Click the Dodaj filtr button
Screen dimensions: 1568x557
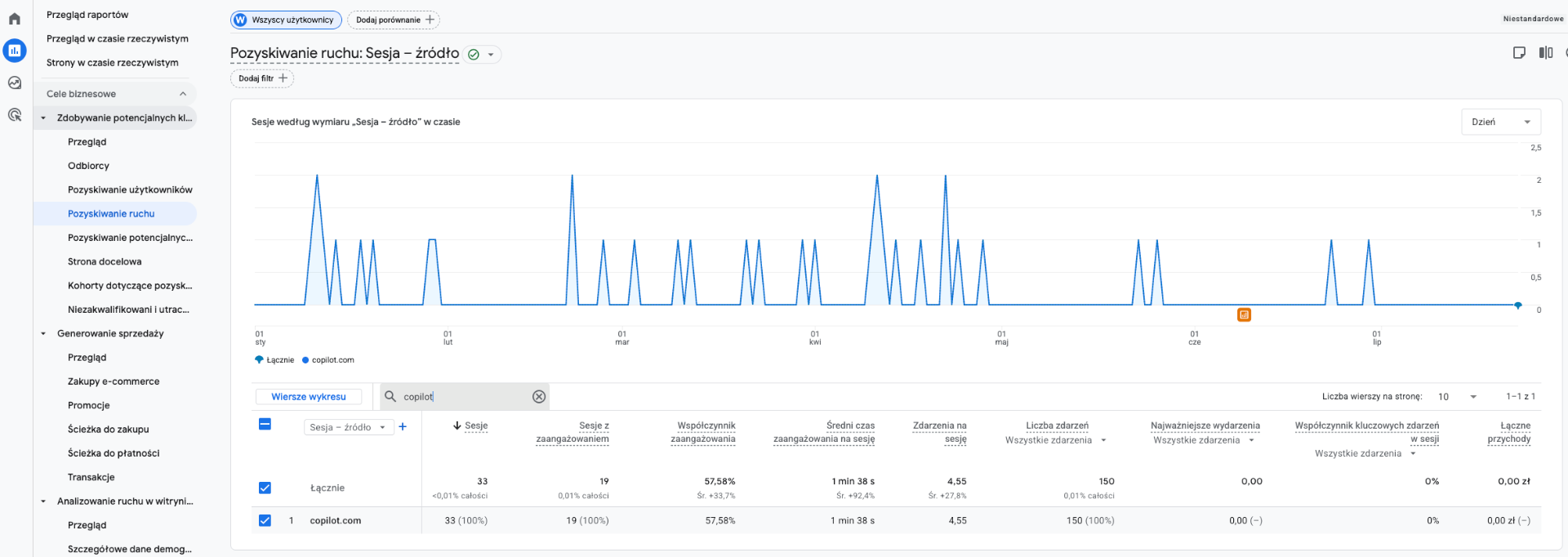pyautogui.click(x=262, y=78)
